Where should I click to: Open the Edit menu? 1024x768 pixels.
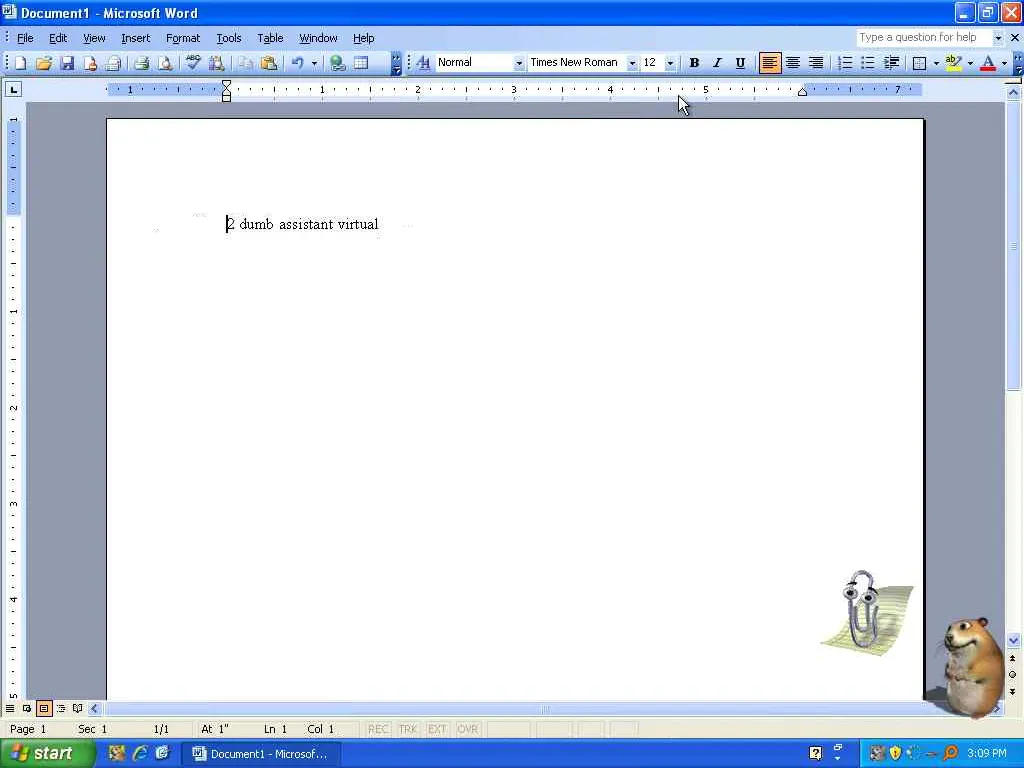(58, 38)
